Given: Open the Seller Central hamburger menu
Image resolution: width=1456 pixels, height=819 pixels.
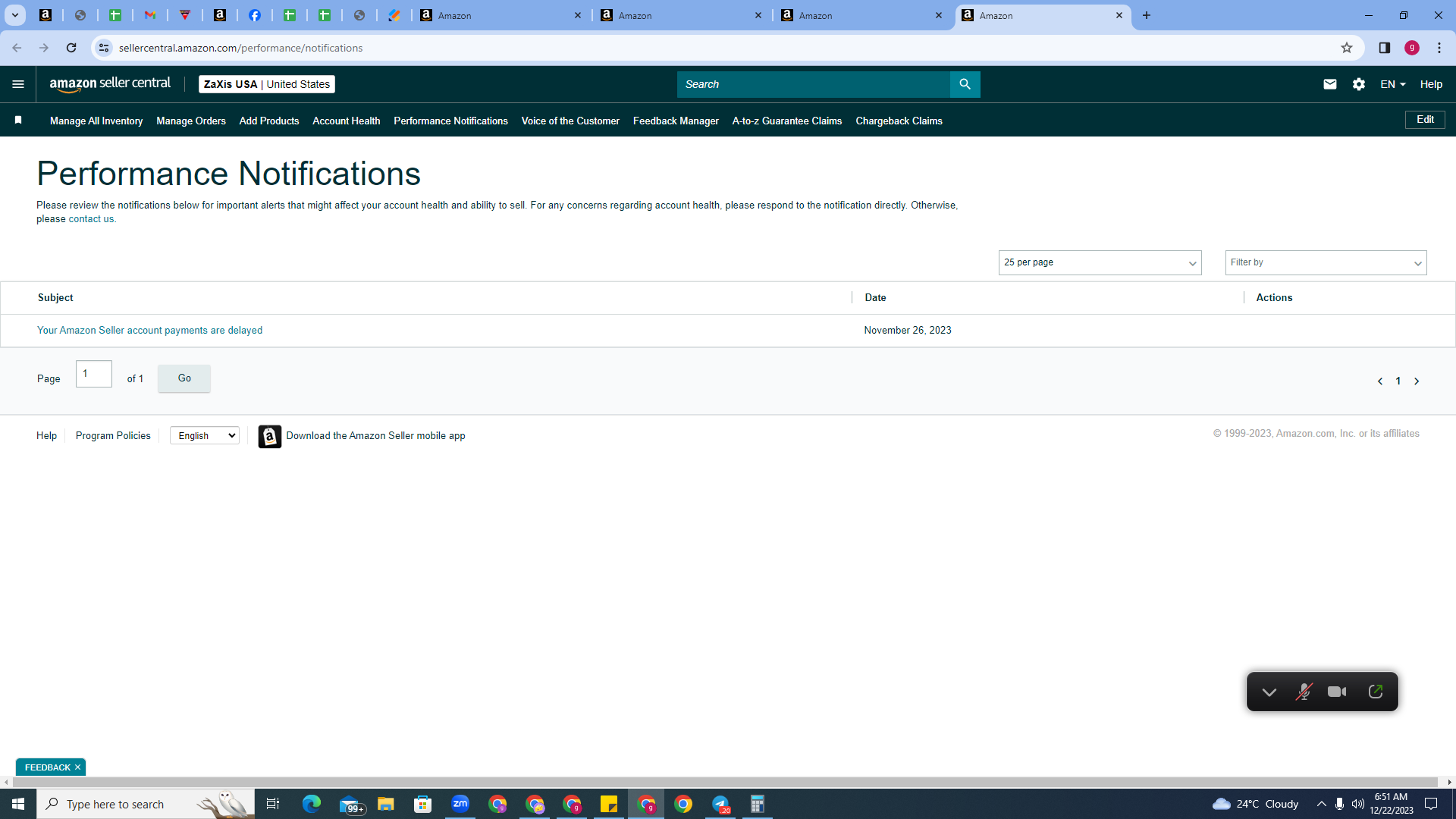Looking at the screenshot, I should coord(18,84).
